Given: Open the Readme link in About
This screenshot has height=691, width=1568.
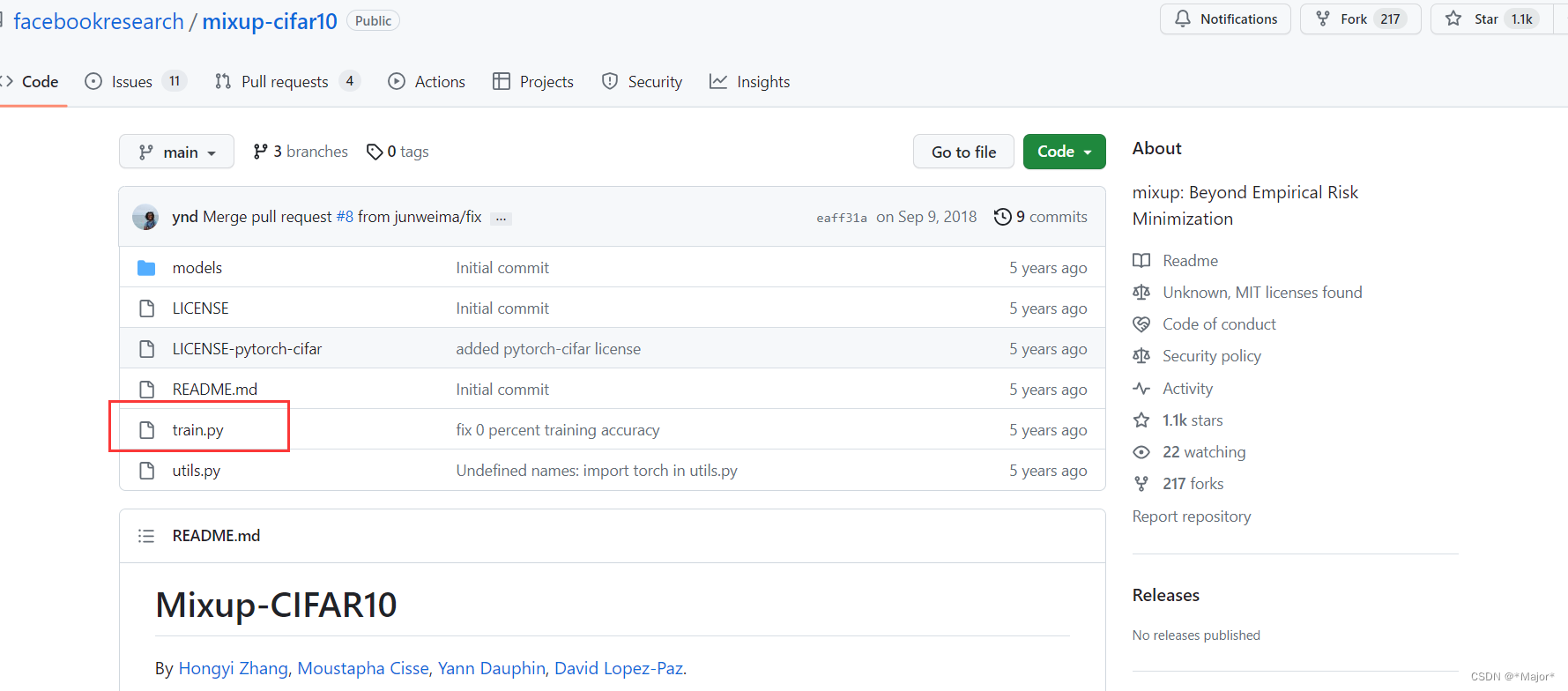Looking at the screenshot, I should pos(1190,260).
